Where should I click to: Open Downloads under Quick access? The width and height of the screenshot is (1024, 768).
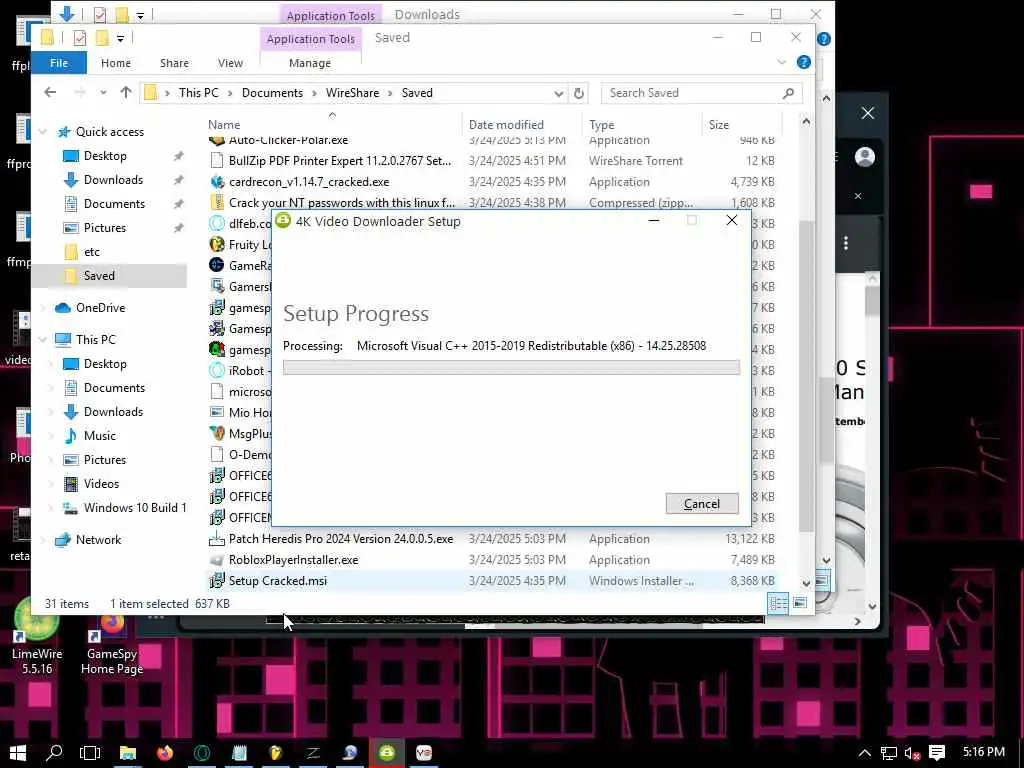tap(113, 180)
